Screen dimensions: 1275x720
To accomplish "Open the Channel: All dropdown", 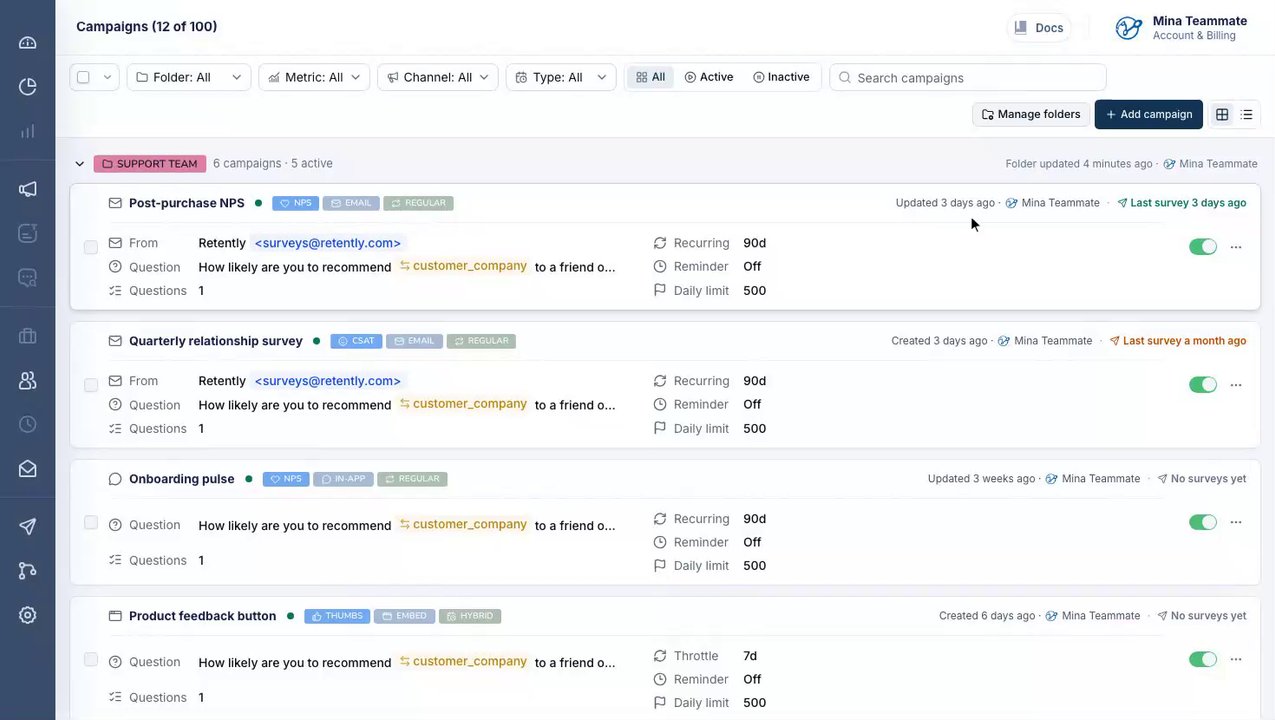I will (438, 77).
